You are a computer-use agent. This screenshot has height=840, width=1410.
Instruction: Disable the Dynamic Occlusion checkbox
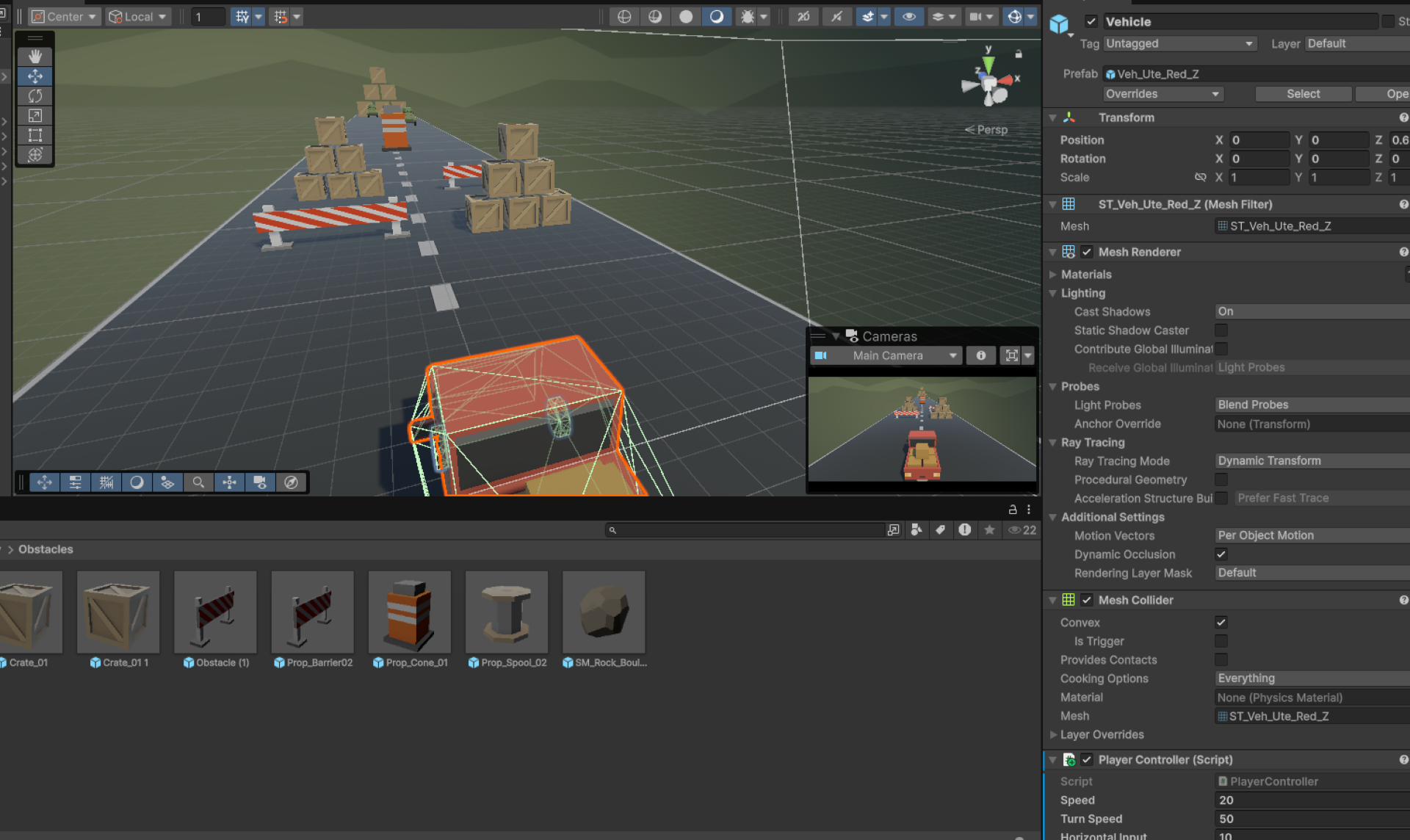pos(1221,554)
